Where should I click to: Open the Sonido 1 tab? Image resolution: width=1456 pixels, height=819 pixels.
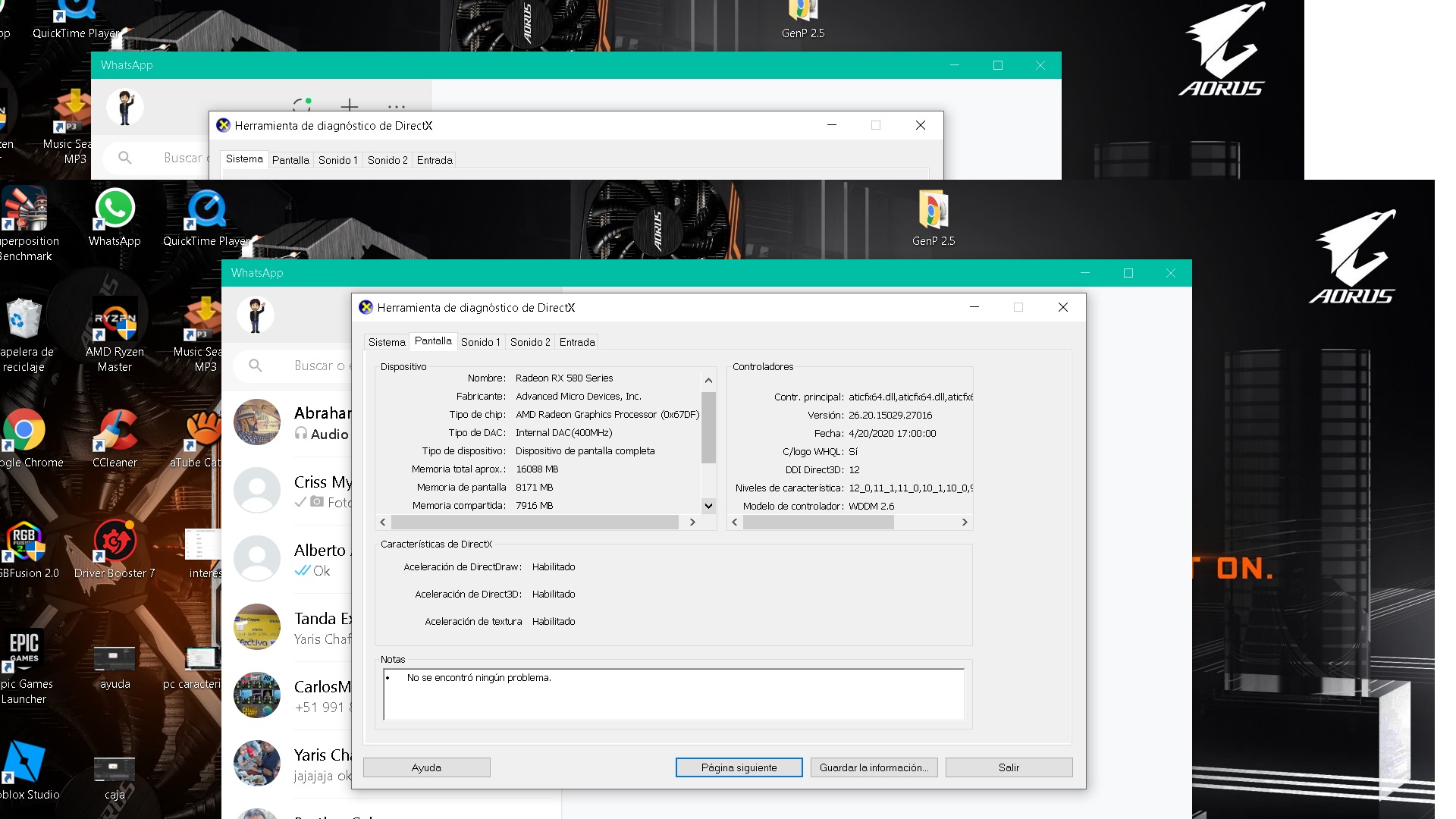(480, 342)
